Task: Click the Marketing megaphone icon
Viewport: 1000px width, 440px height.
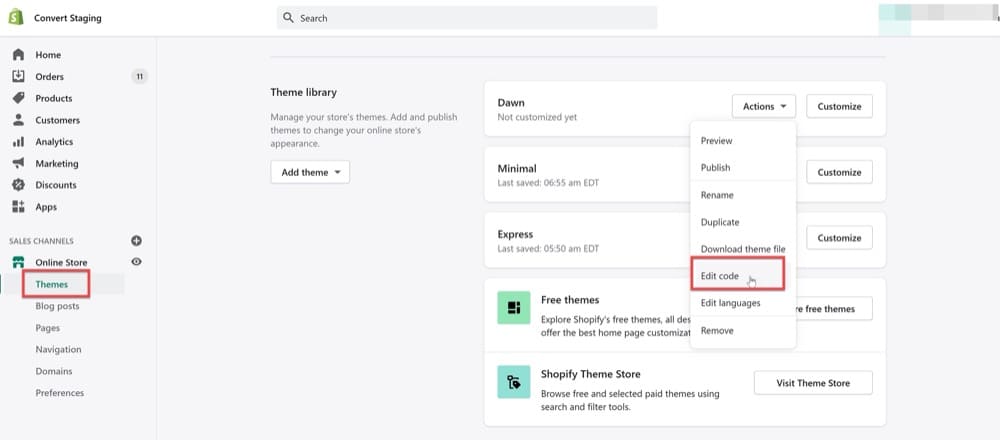Action: pos(18,163)
